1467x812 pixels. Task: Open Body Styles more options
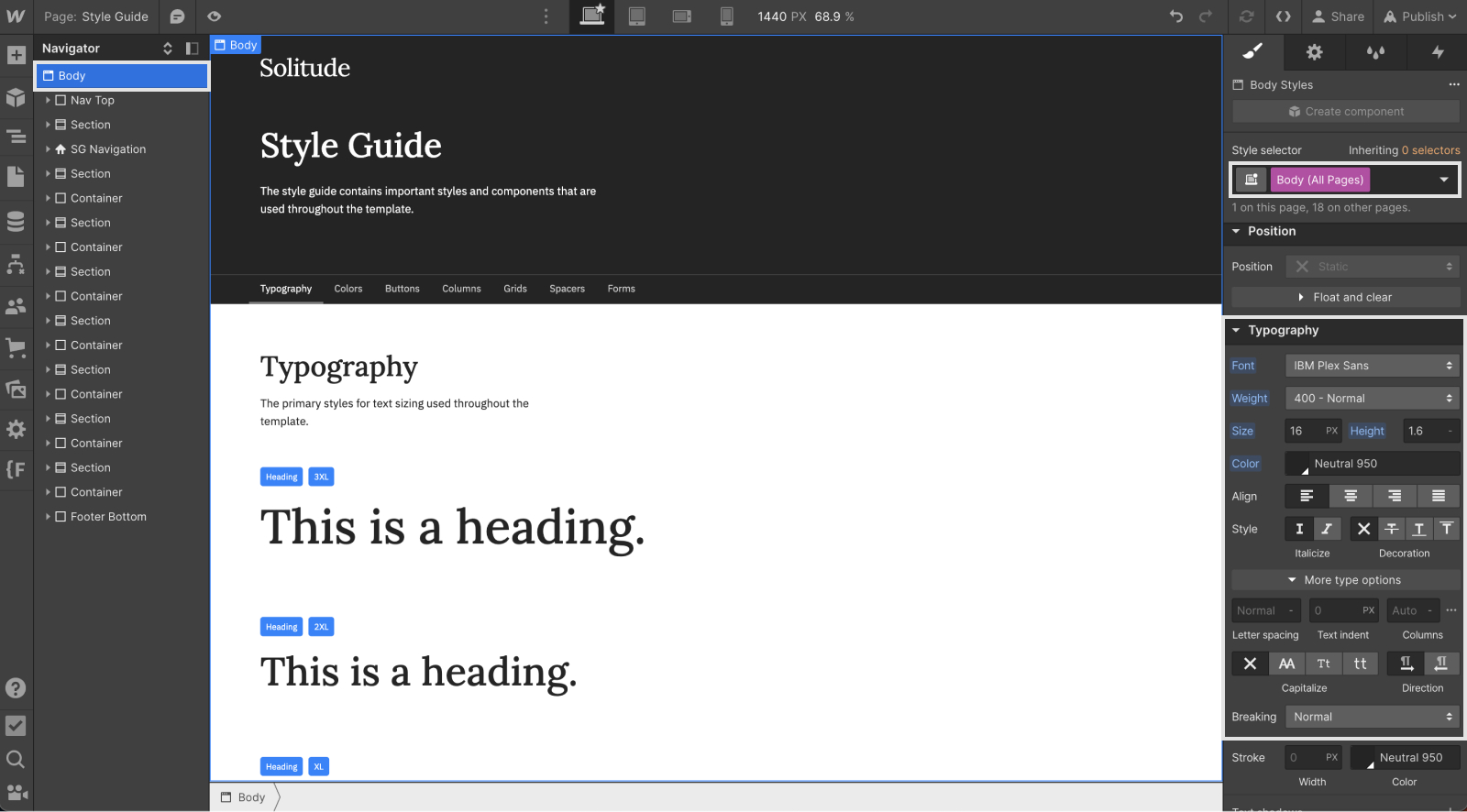(1453, 84)
